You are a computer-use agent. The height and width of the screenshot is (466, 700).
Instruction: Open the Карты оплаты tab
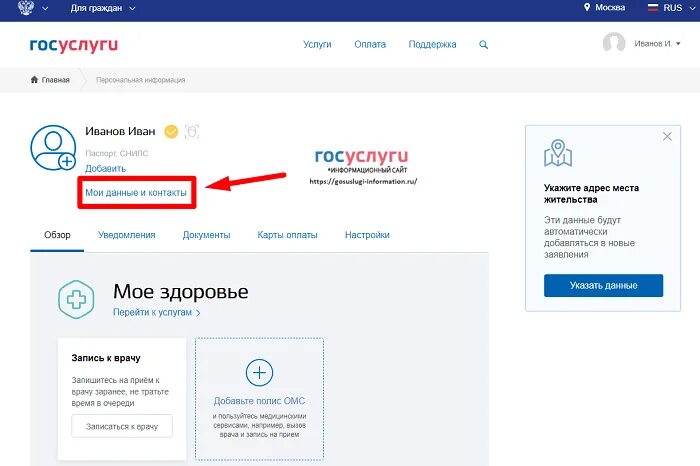pos(287,235)
